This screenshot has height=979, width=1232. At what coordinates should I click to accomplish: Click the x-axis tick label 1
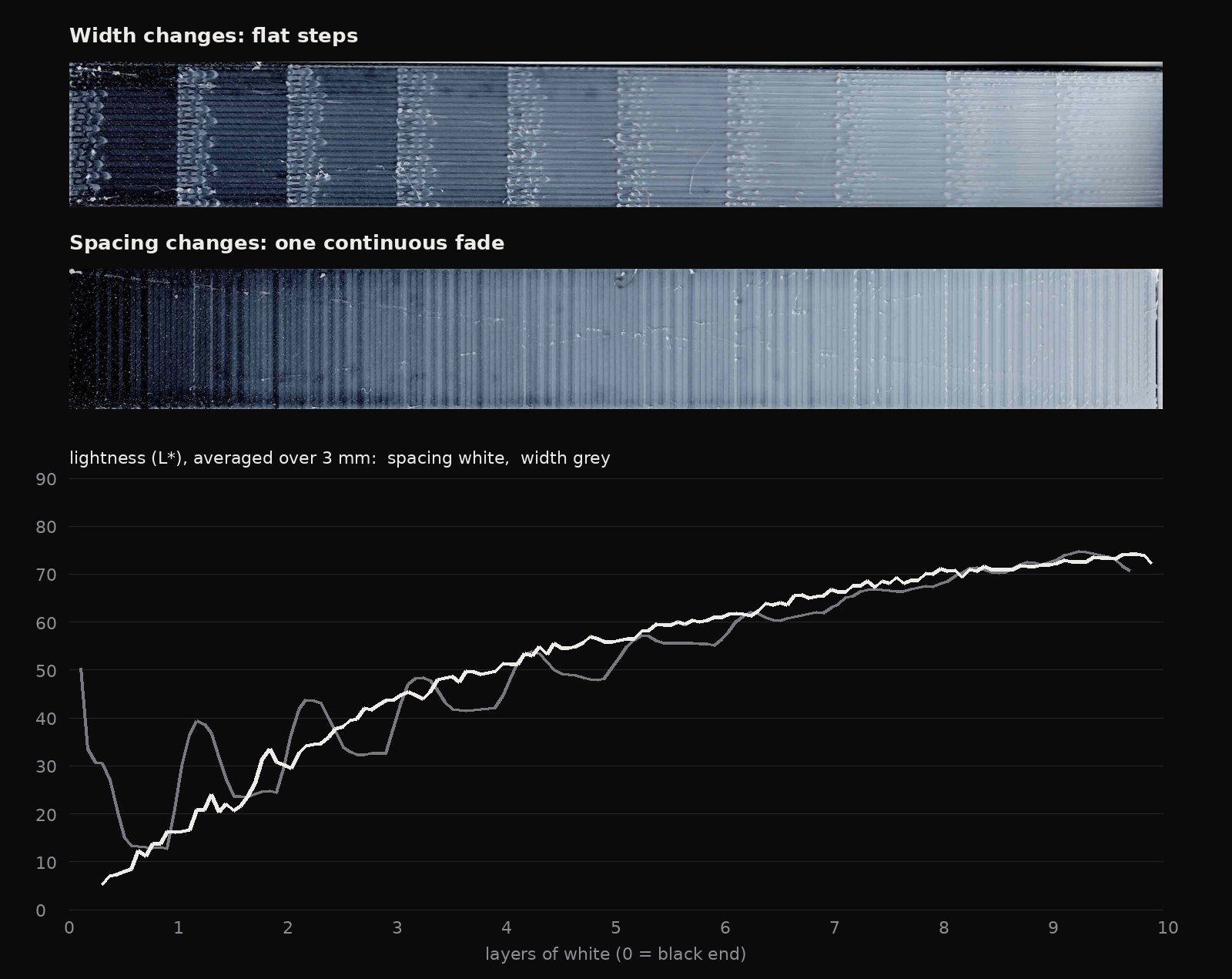(179, 928)
